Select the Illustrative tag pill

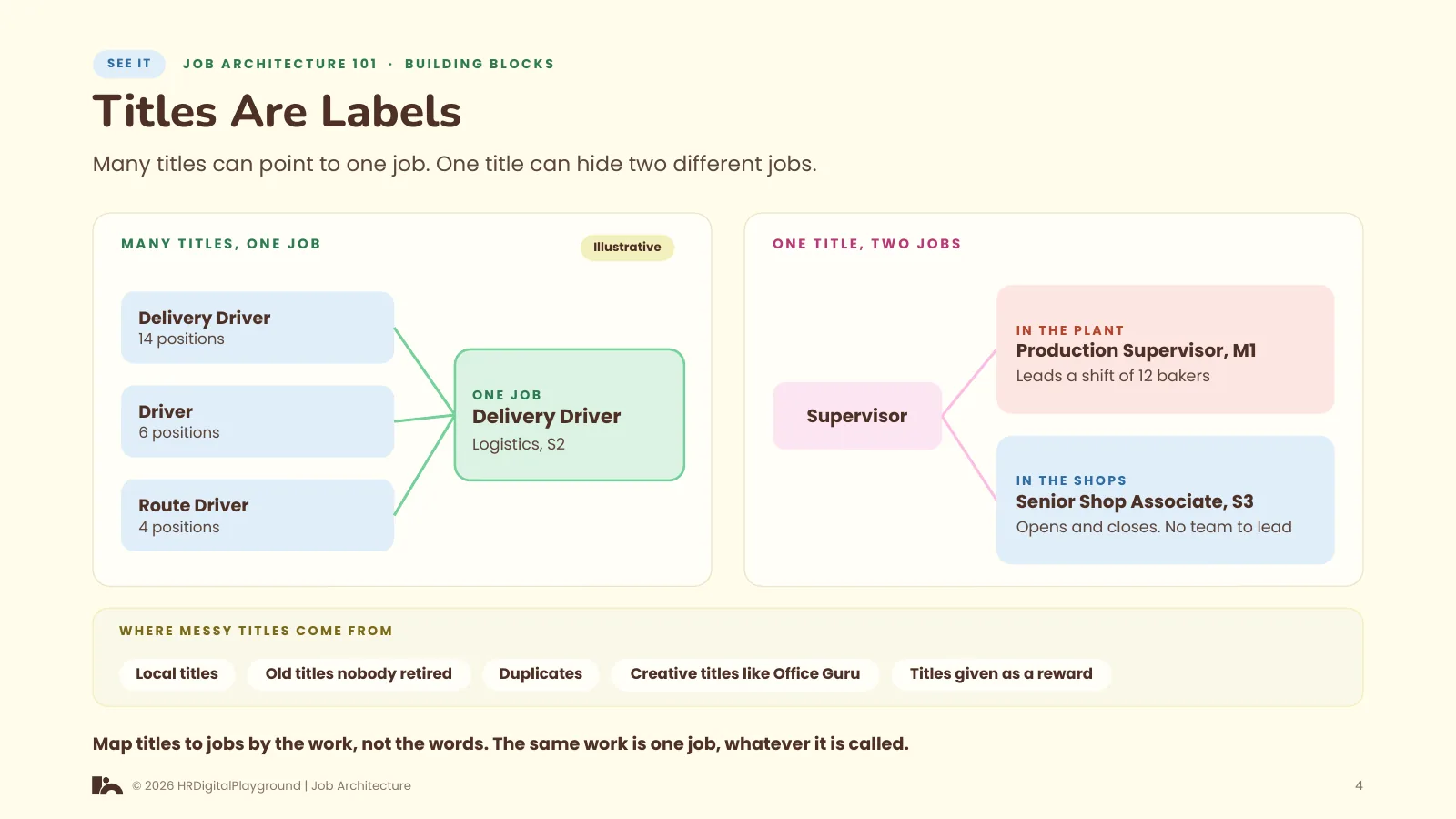point(627,248)
